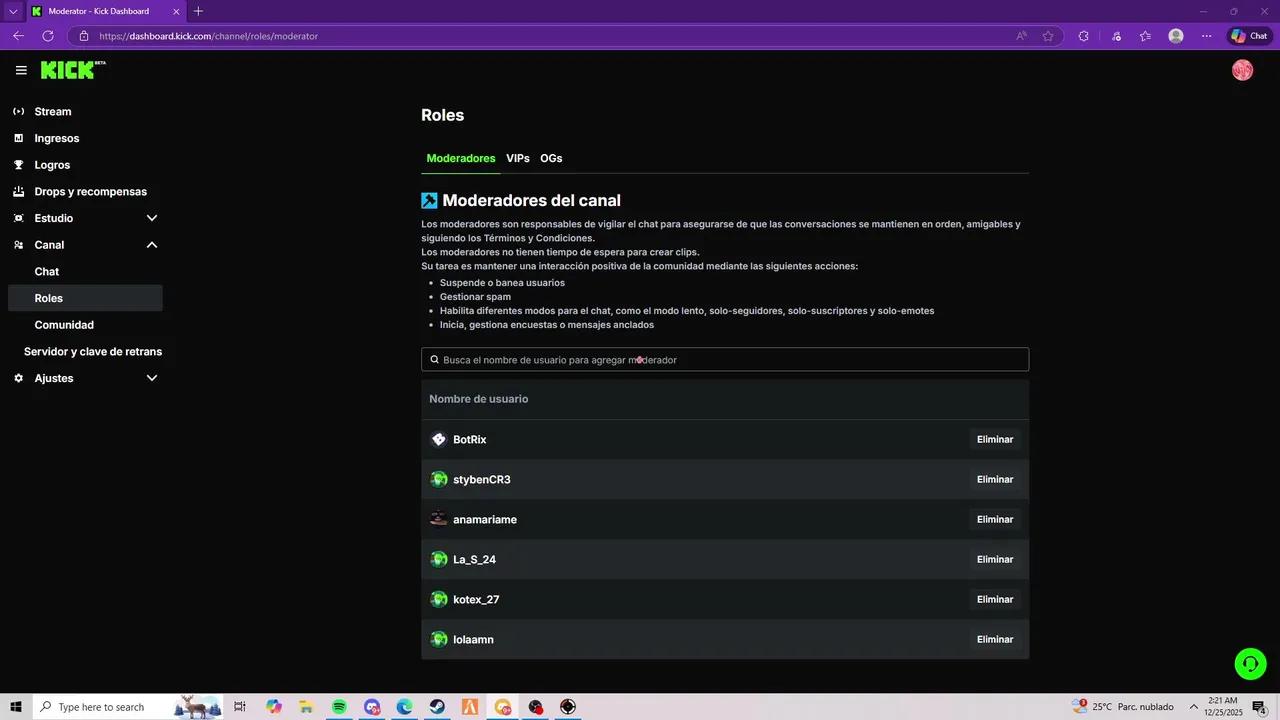This screenshot has width=1280, height=720.
Task: Click Eliminar next to BotRix
Action: click(994, 439)
